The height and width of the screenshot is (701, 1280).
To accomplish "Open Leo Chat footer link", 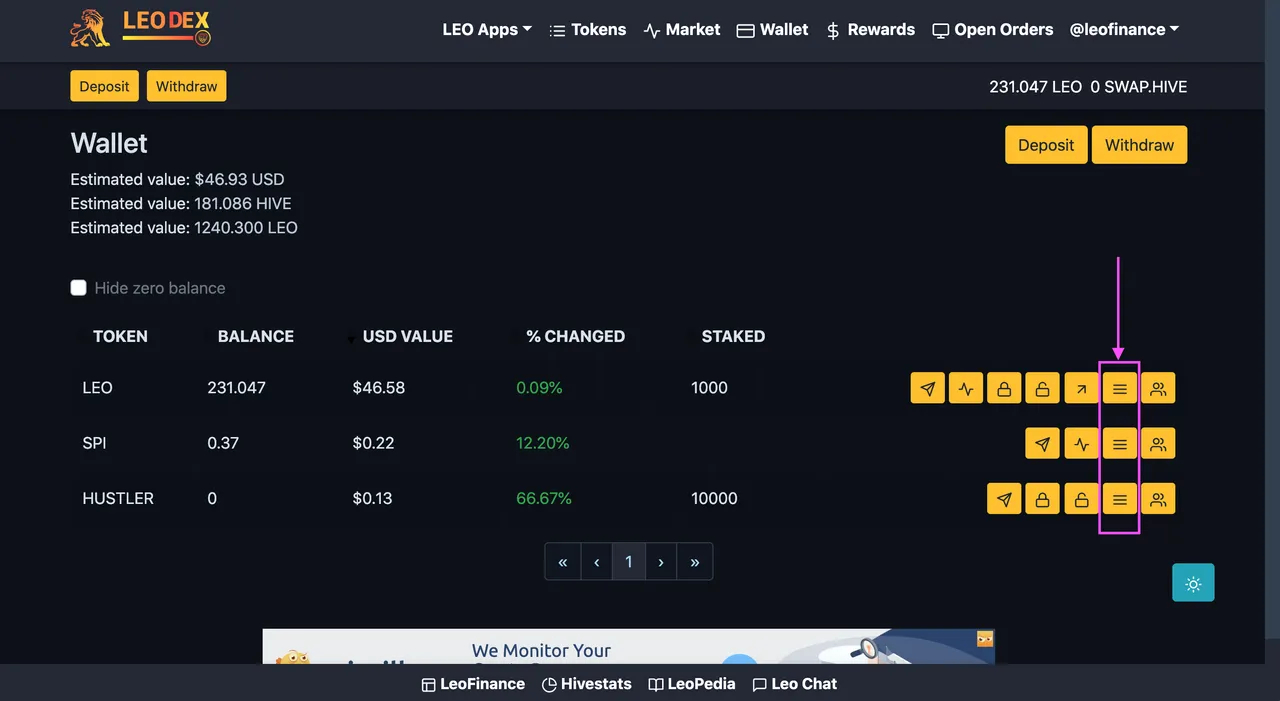I will pyautogui.click(x=795, y=684).
